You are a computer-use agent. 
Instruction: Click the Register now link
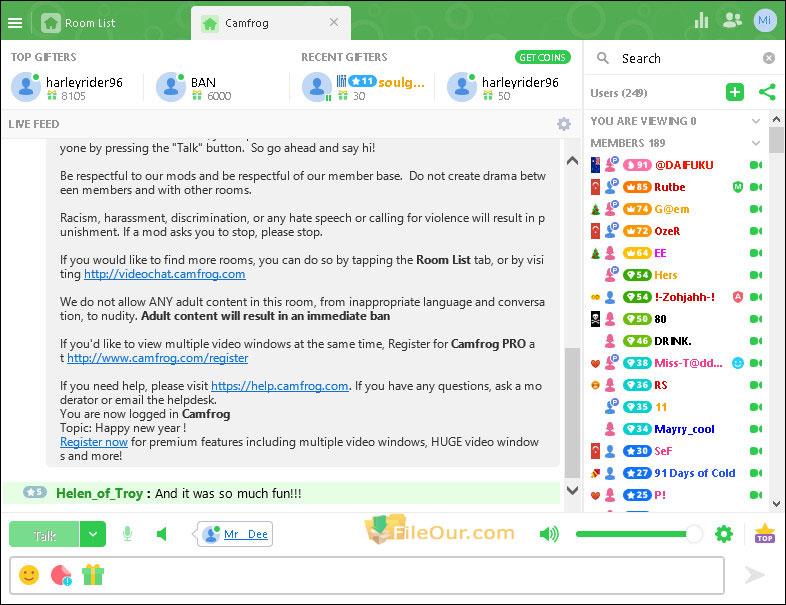click(x=94, y=442)
